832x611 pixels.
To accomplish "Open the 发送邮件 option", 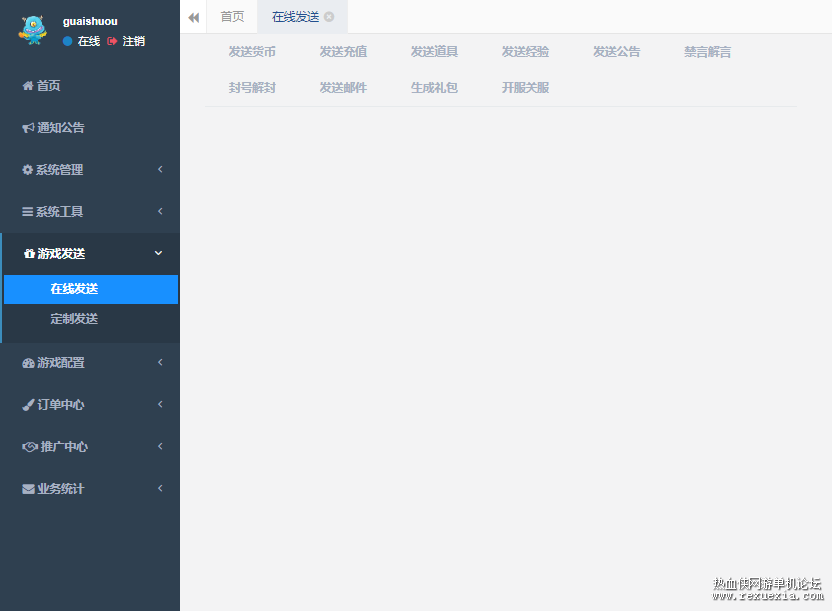I will click(x=343, y=88).
